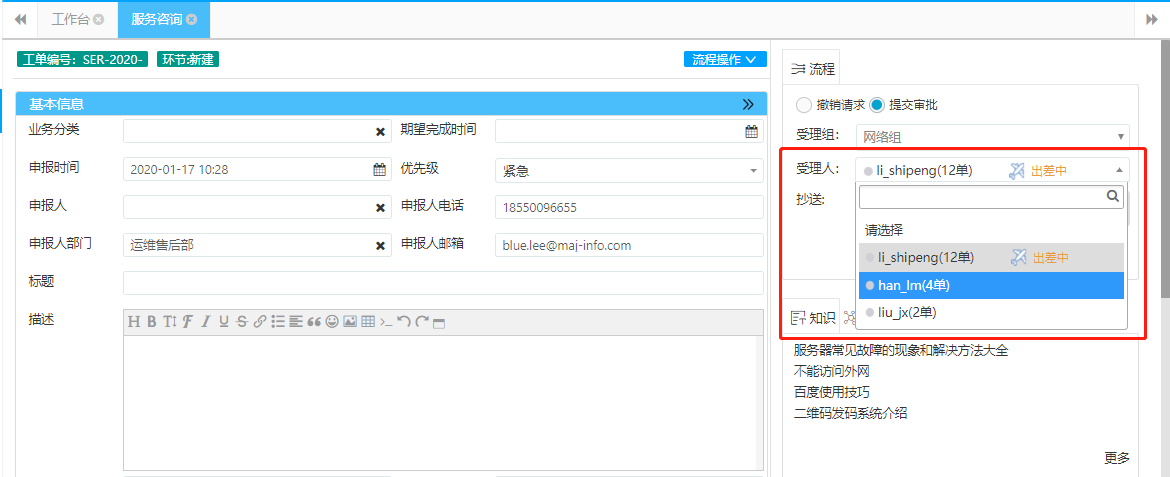This screenshot has width=1170, height=477.
Task: Open calendar icon for 期望完成时间
Action: tap(751, 131)
